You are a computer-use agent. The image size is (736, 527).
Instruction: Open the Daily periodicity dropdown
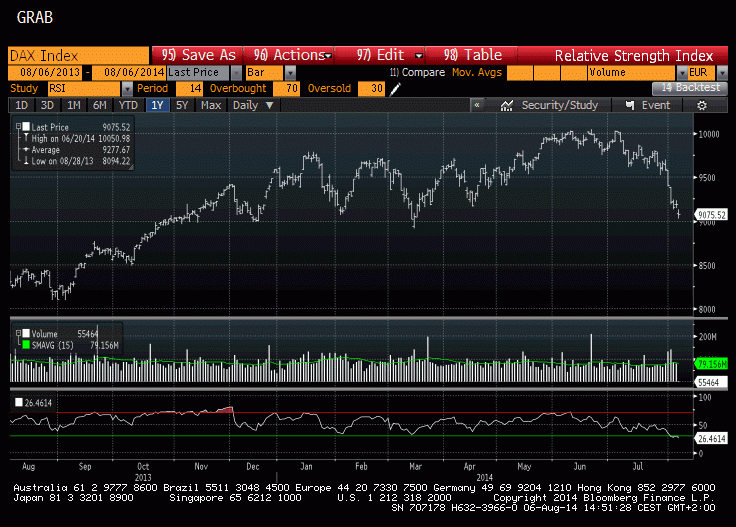click(x=253, y=105)
